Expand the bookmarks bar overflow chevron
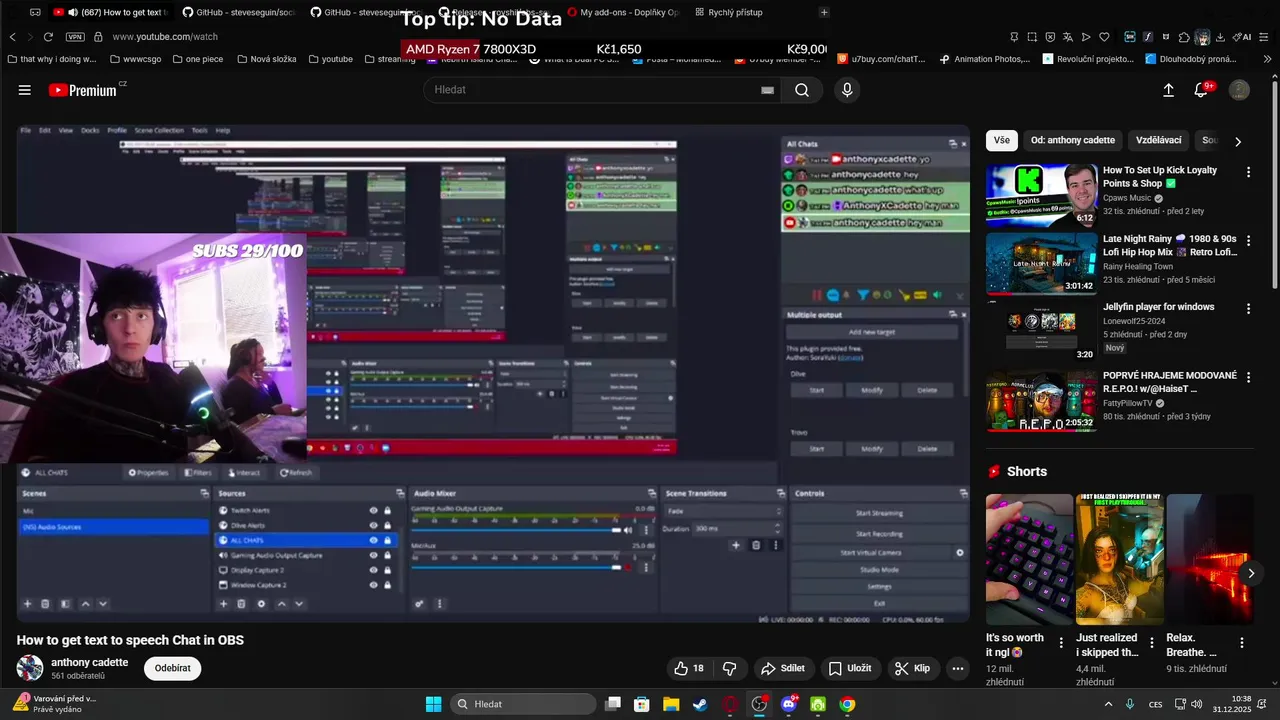The width and height of the screenshot is (1280, 720). (1268, 59)
